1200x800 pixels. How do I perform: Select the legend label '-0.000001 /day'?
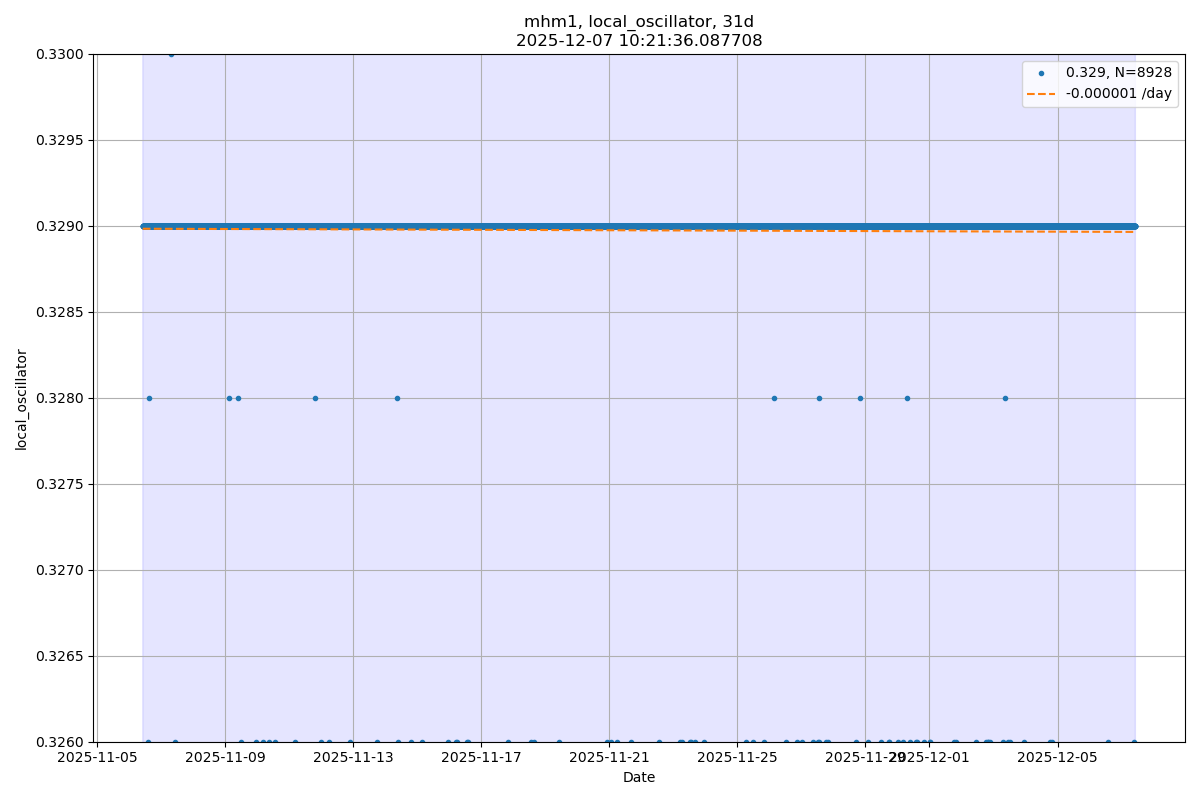[x=1118, y=93]
